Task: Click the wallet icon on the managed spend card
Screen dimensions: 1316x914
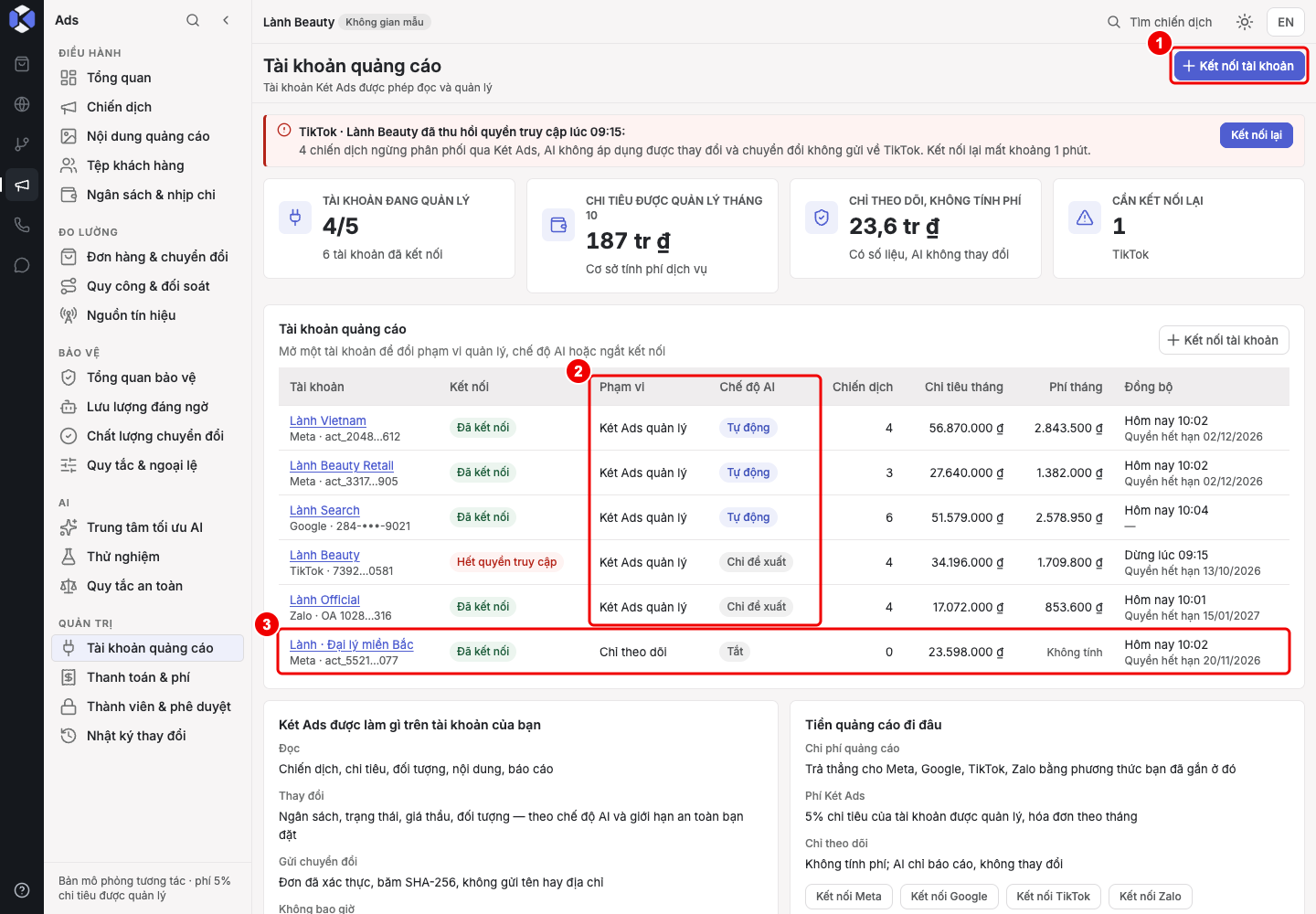Action: 558,225
